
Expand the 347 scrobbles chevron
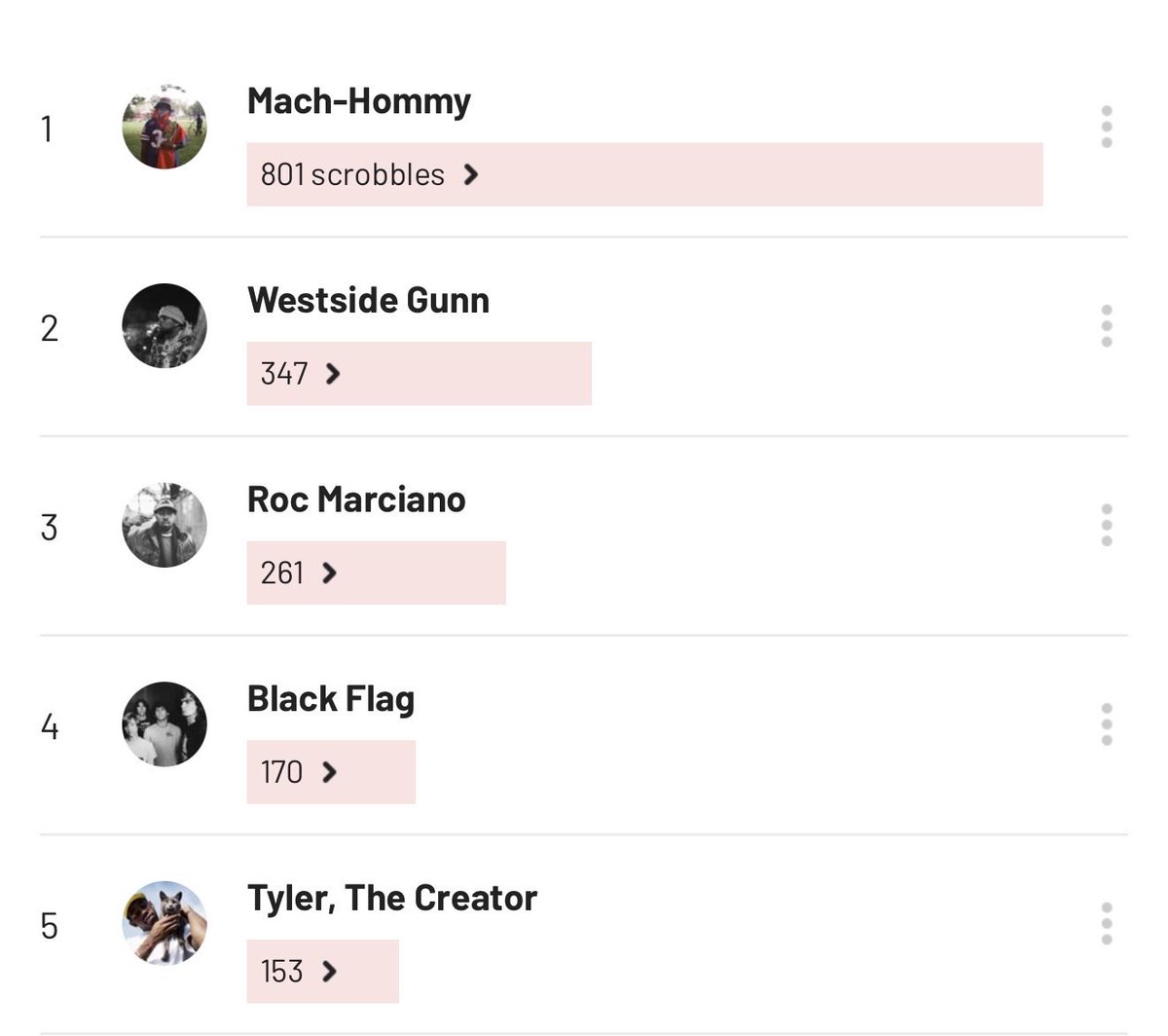click(333, 374)
